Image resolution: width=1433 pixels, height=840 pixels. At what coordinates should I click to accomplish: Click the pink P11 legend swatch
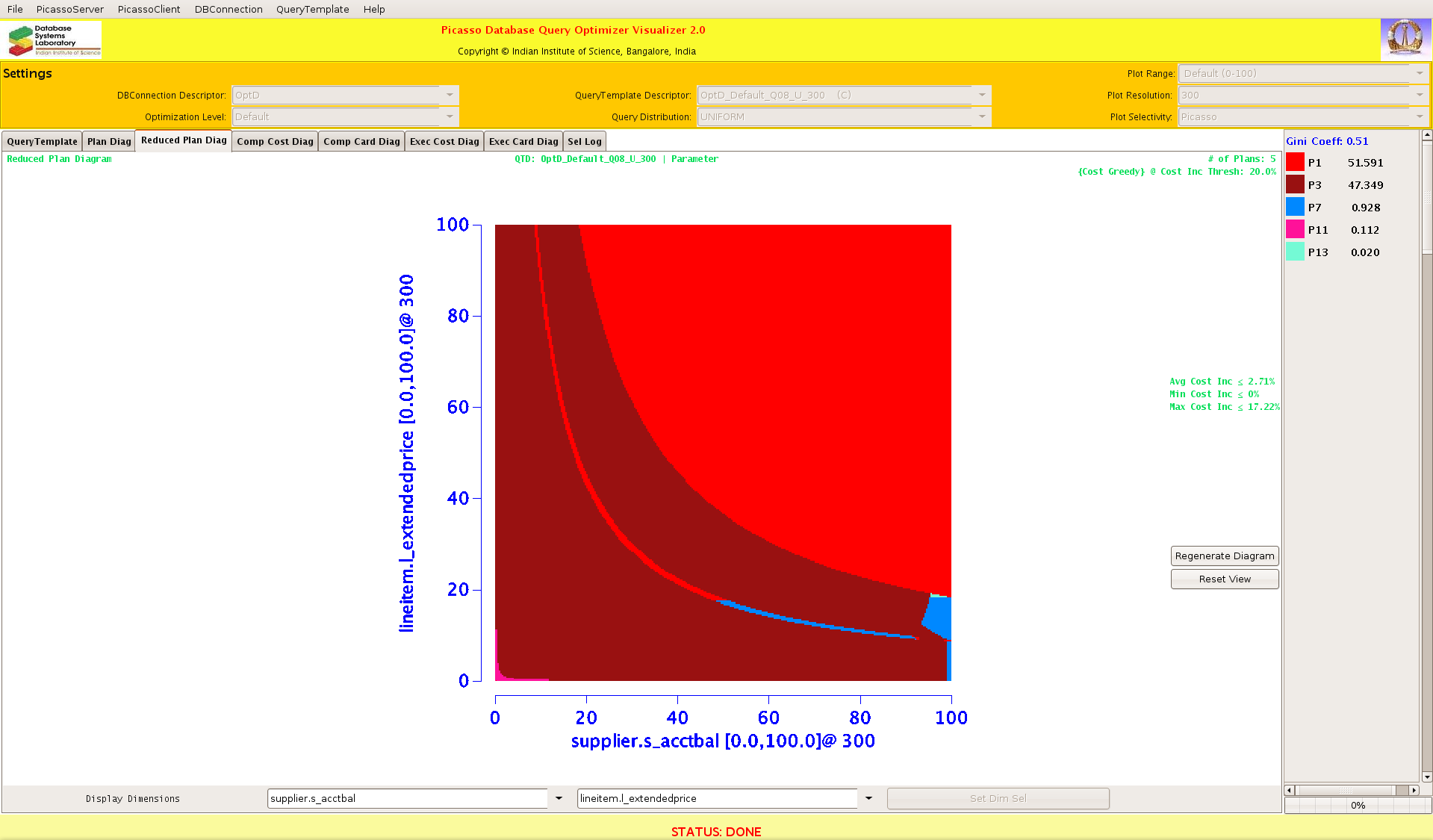[1295, 230]
